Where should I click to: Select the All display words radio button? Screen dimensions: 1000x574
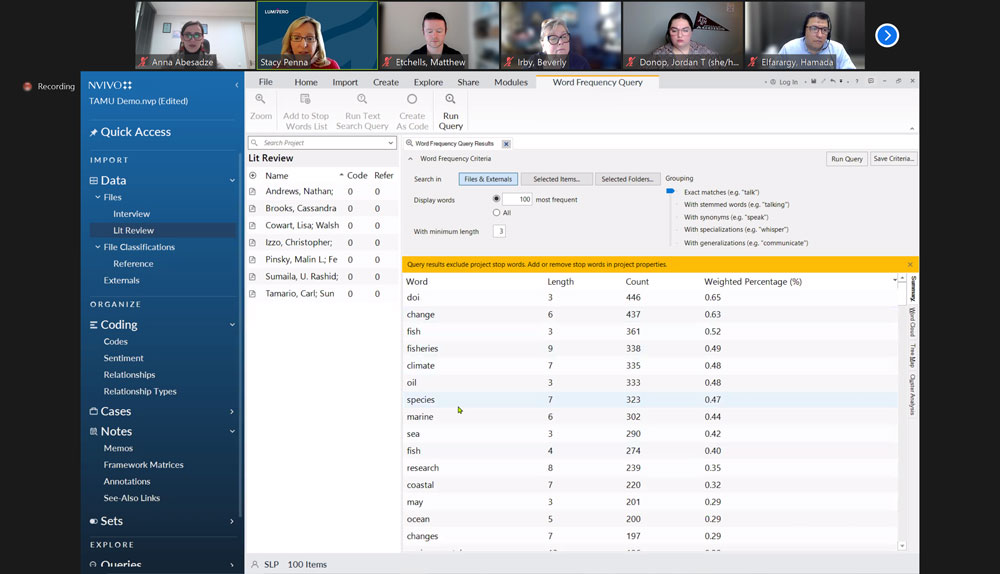pyautogui.click(x=496, y=213)
